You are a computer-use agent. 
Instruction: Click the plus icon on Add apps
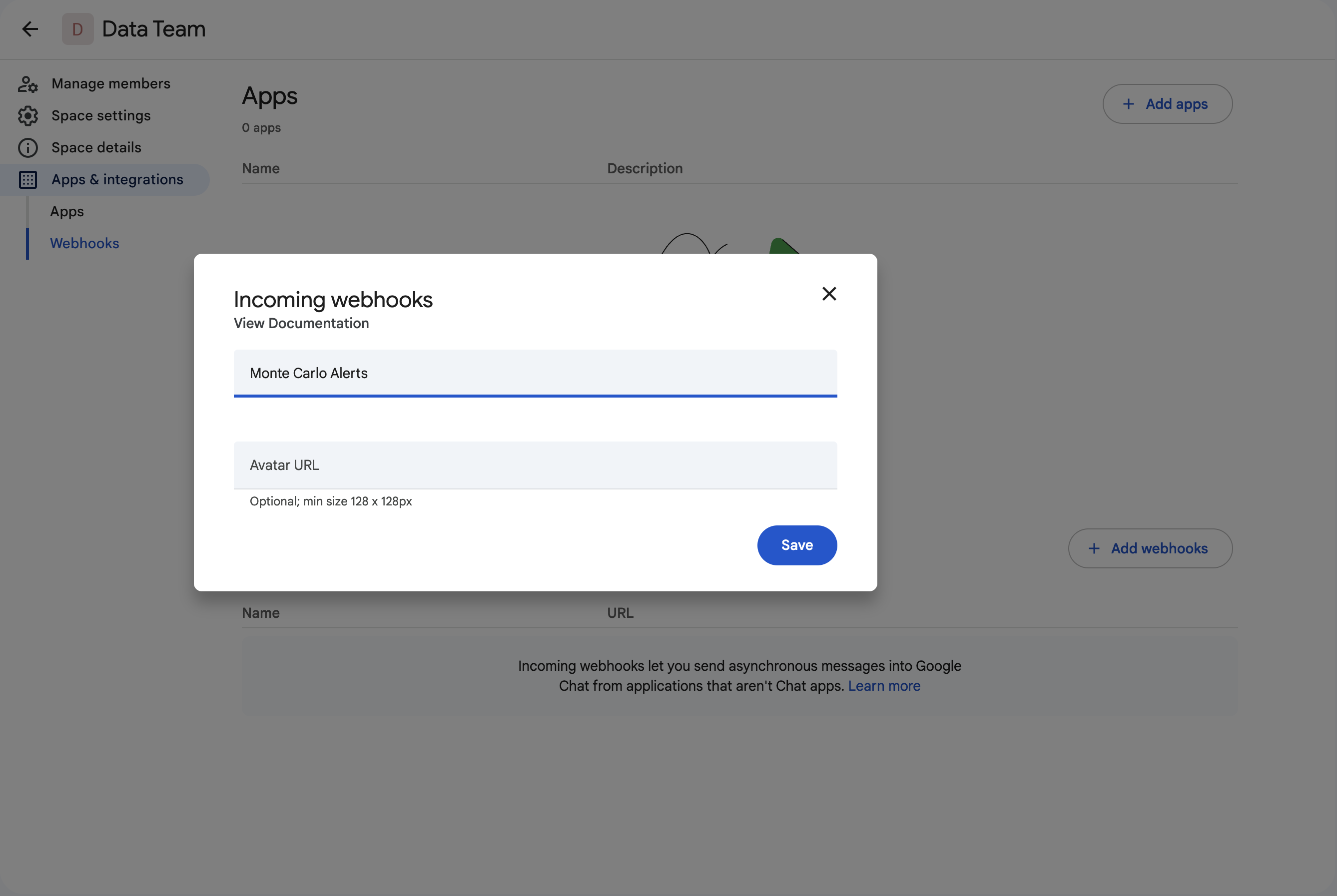coord(1128,104)
